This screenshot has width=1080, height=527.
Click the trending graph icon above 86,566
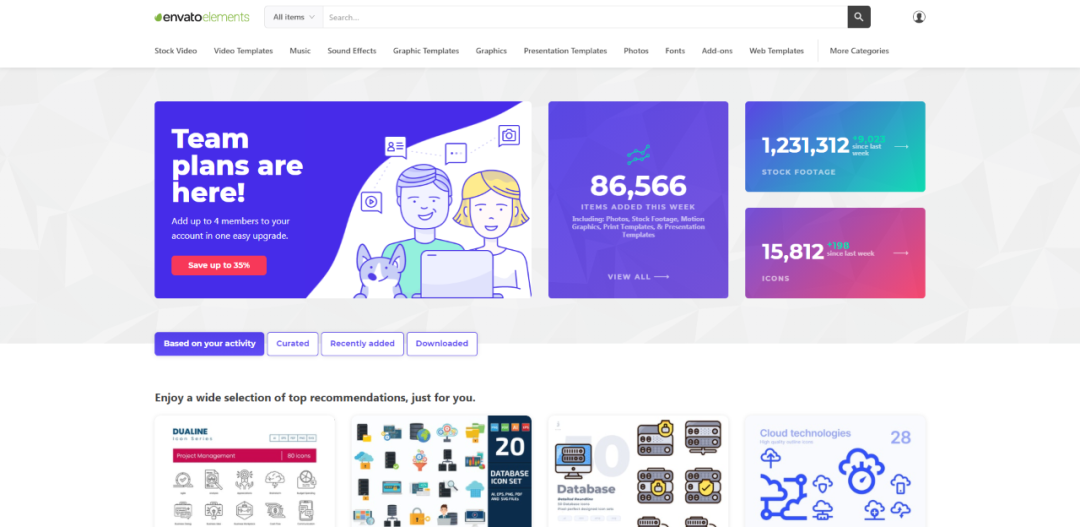638,154
